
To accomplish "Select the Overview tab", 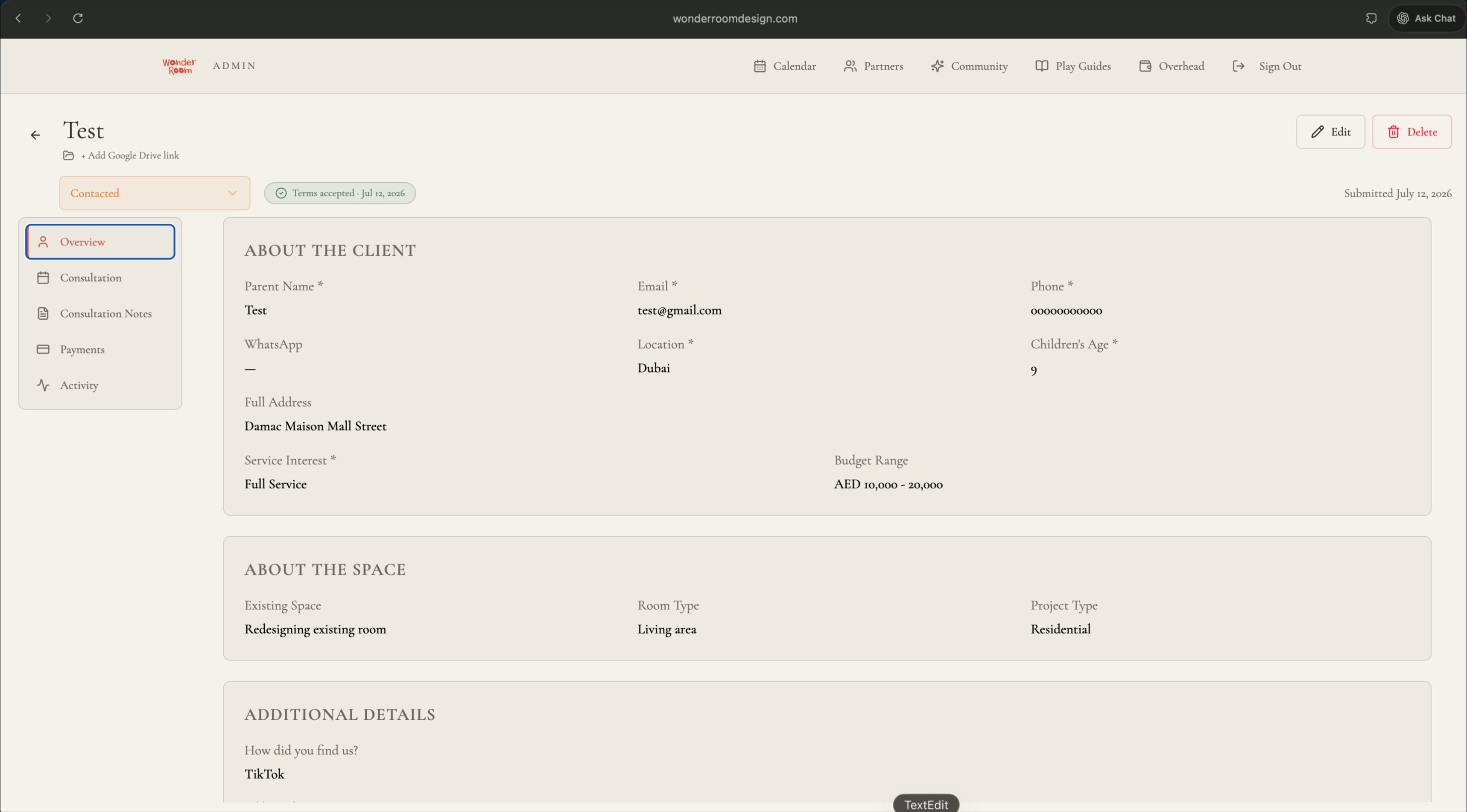I will [x=100, y=242].
